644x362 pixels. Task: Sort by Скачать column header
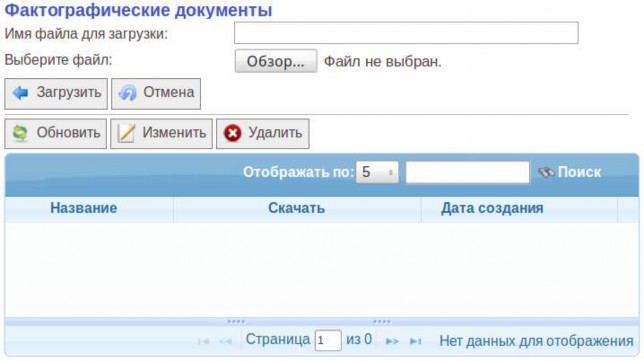click(297, 208)
